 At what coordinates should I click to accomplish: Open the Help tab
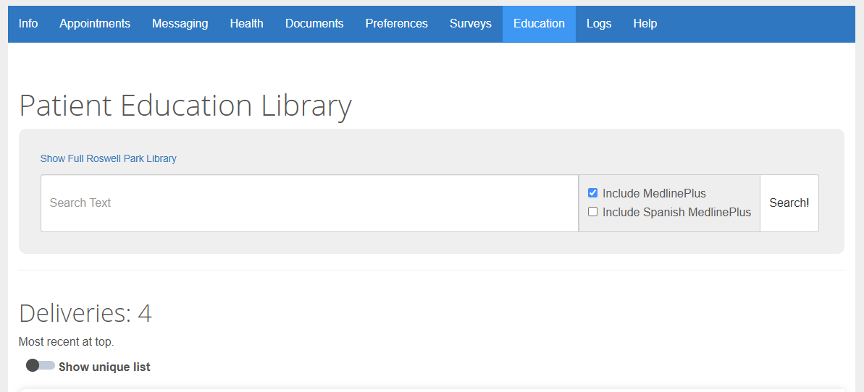click(x=645, y=24)
